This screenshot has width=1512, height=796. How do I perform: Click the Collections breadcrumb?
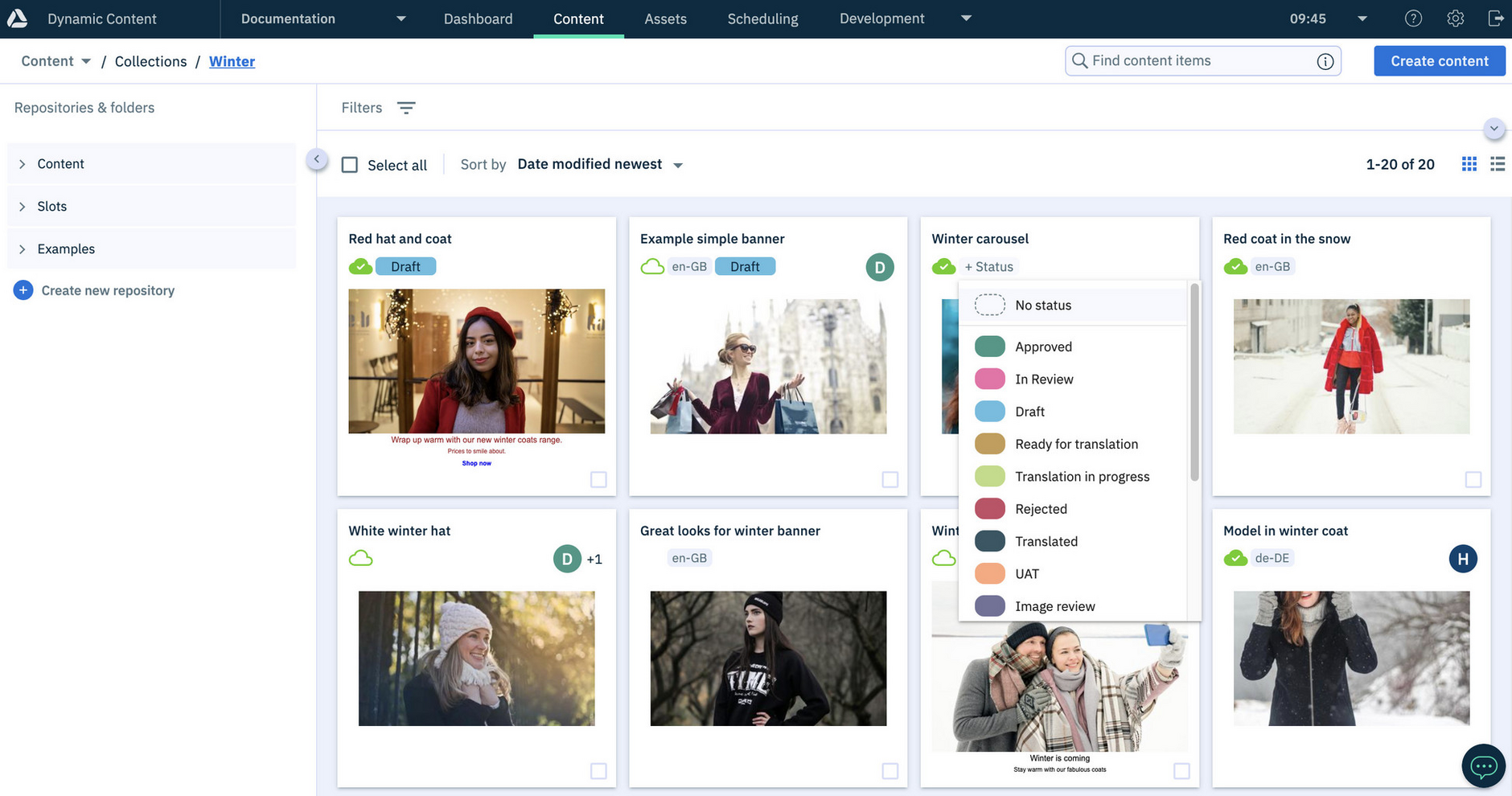coord(150,61)
